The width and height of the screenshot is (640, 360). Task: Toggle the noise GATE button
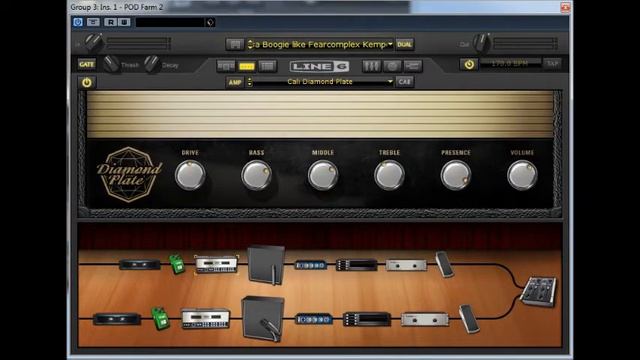87,64
